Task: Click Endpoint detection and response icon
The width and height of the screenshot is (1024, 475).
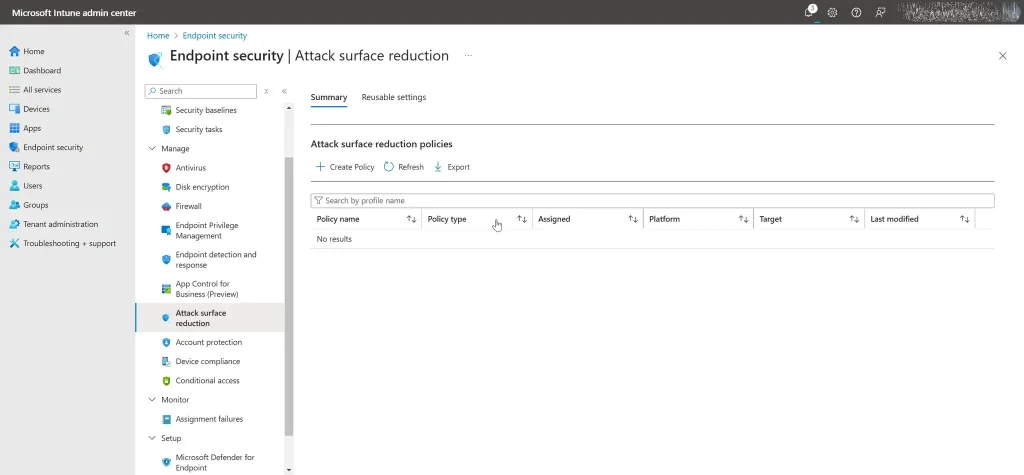Action: pyautogui.click(x=166, y=260)
